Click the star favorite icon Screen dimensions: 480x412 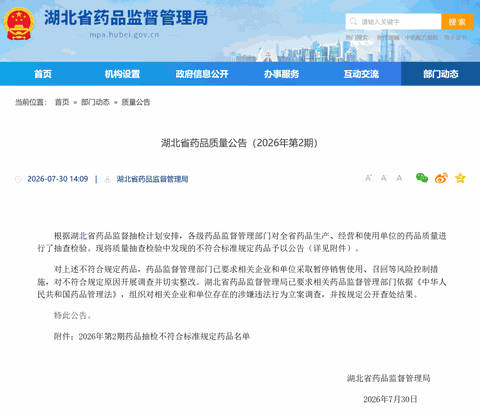click(x=460, y=178)
